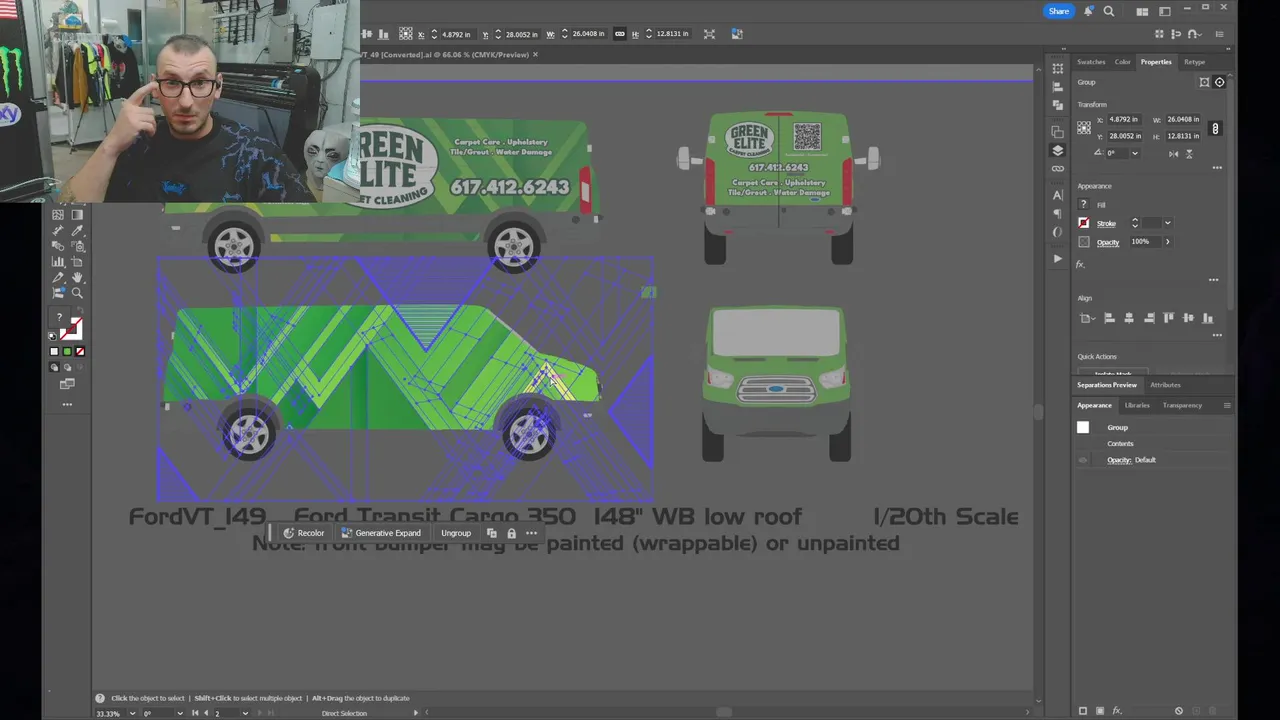The height and width of the screenshot is (720, 1280).
Task: Switch to the Swatches tab
Action: pyautogui.click(x=1091, y=62)
